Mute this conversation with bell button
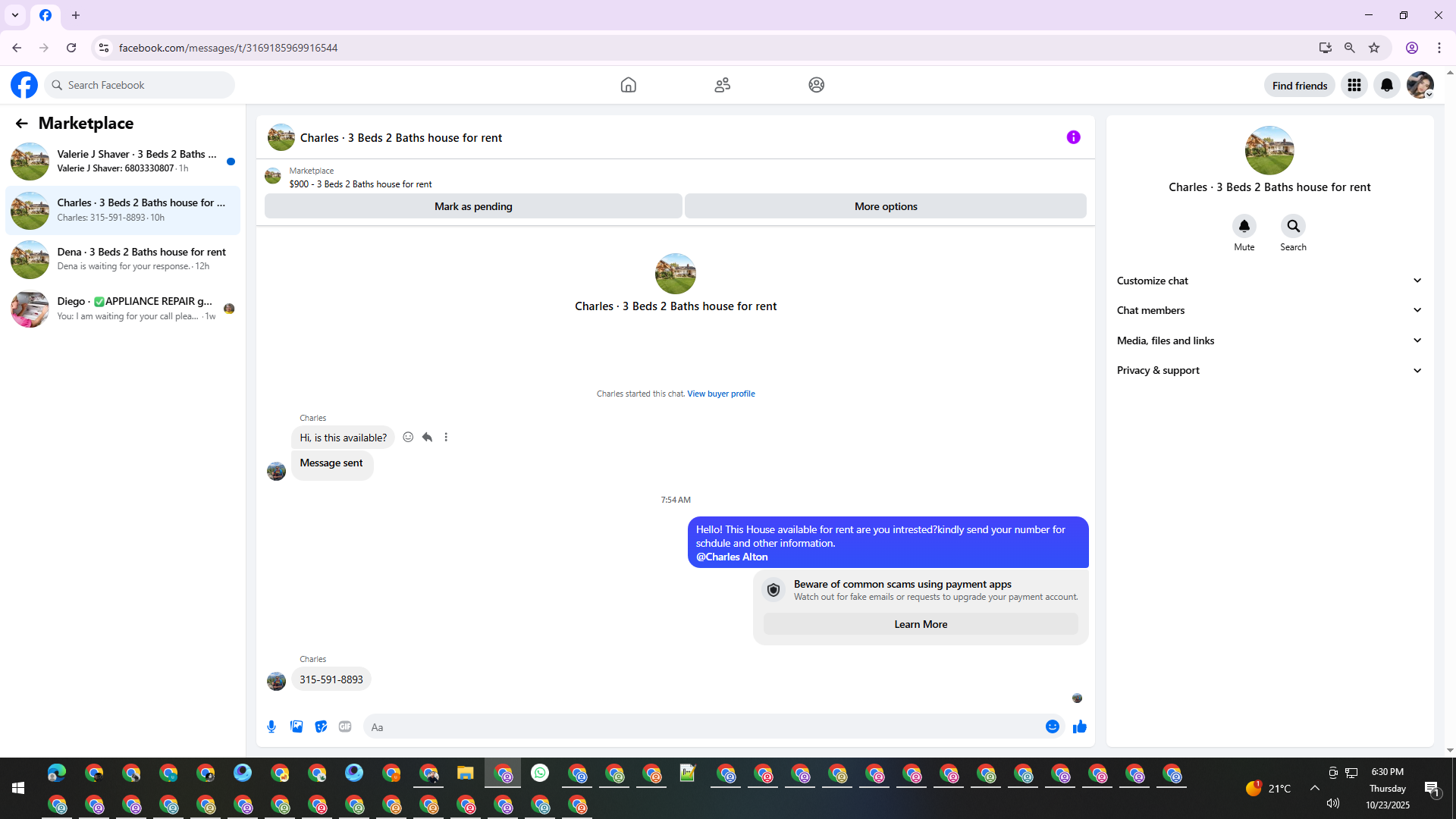The image size is (1456, 819). click(1244, 226)
